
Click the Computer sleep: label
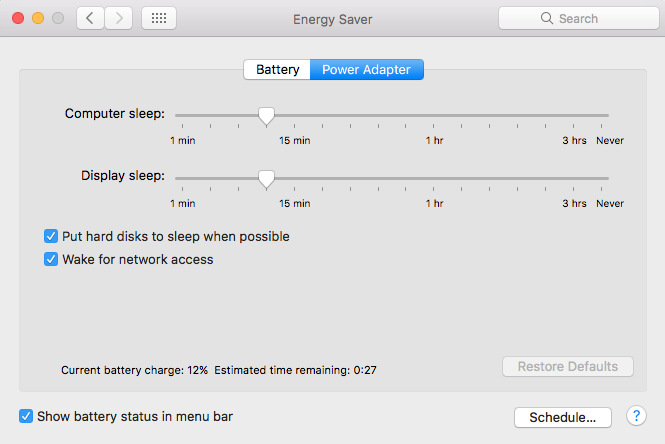pos(115,114)
